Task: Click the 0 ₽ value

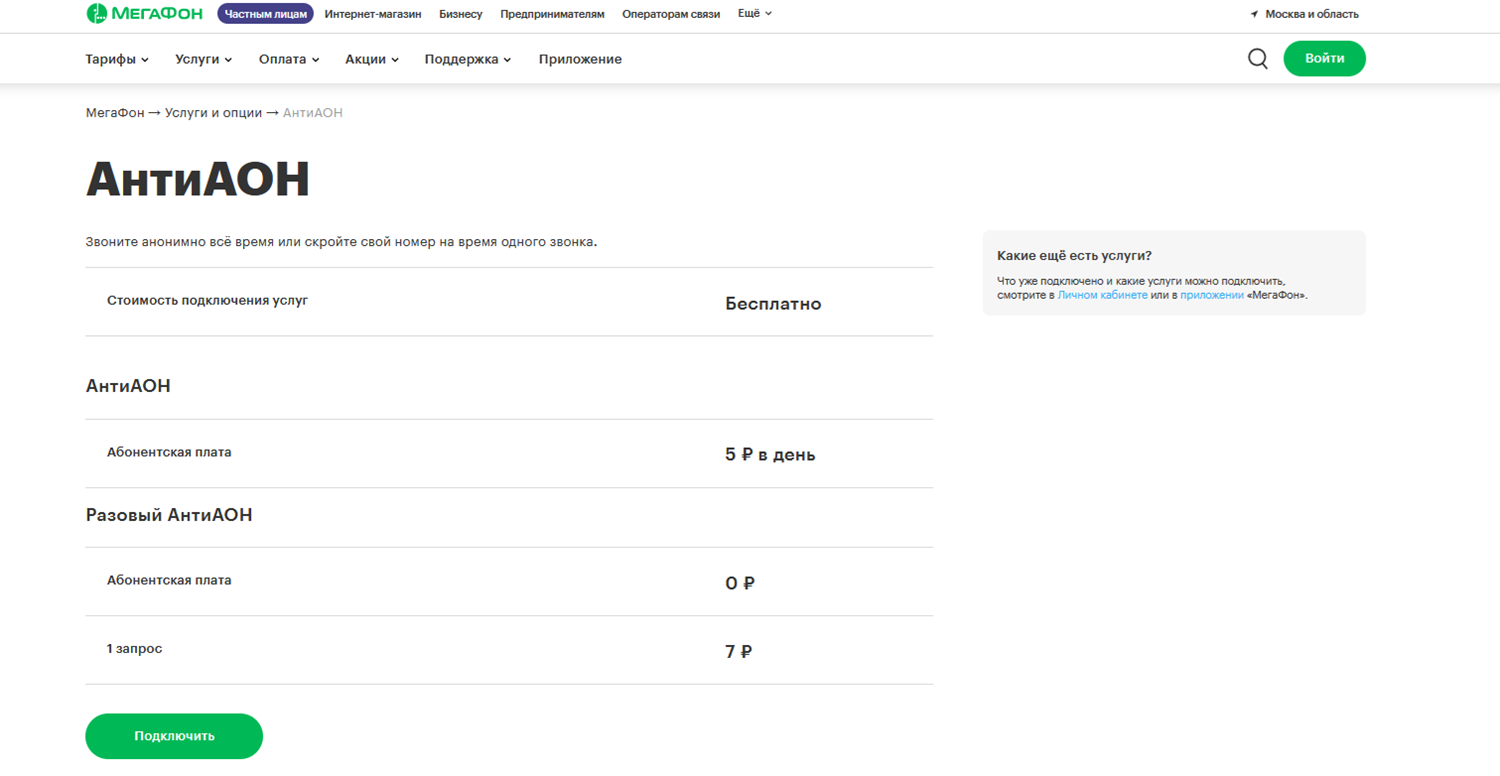Action: click(740, 583)
